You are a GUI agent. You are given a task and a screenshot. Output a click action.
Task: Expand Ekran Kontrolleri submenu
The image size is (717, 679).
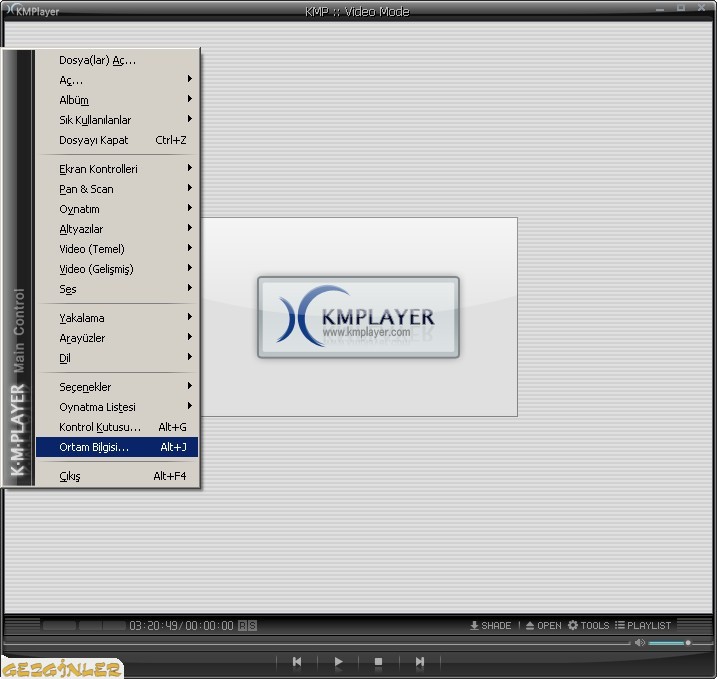click(117, 169)
